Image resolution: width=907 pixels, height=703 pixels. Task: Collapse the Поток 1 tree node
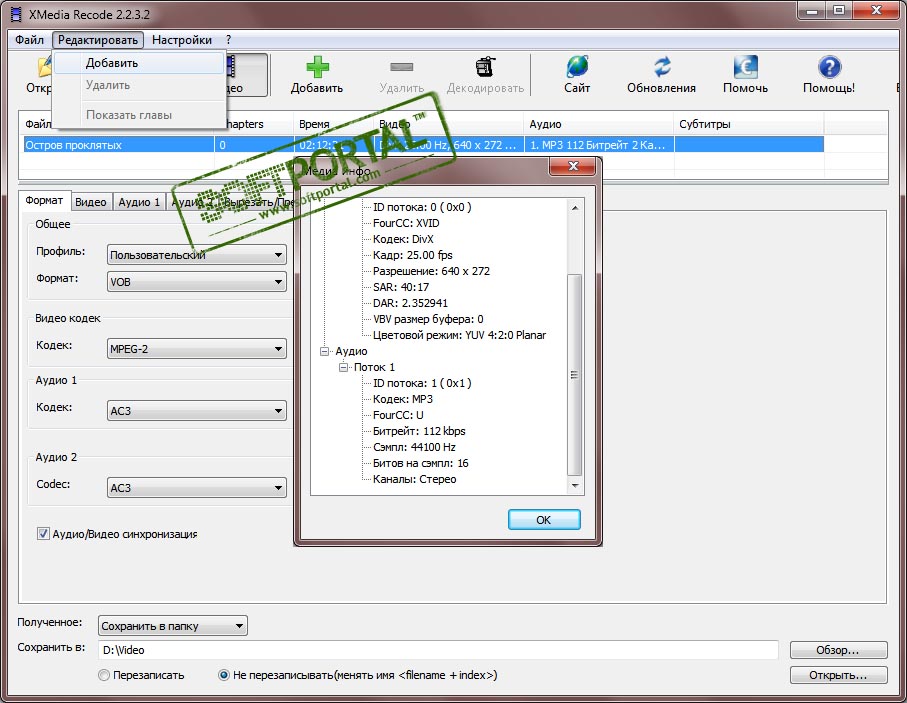coord(344,367)
